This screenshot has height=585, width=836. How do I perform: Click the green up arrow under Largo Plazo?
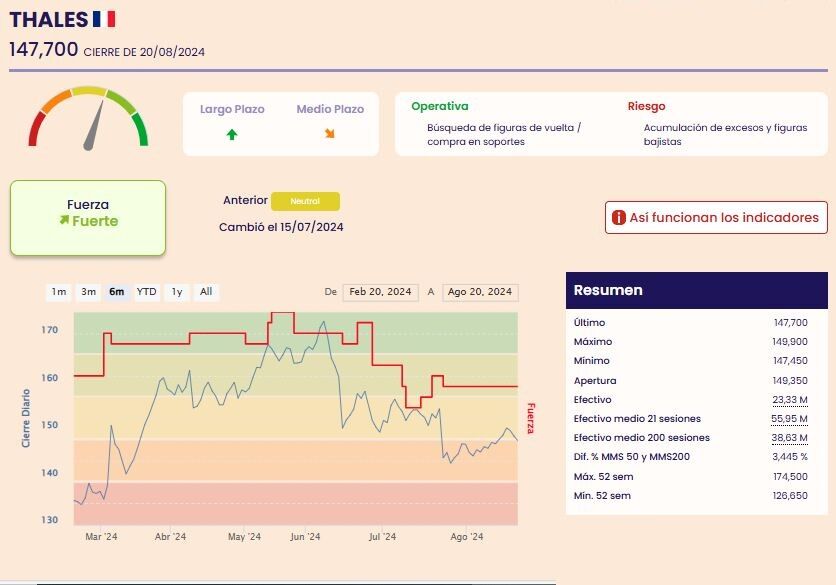point(231,134)
